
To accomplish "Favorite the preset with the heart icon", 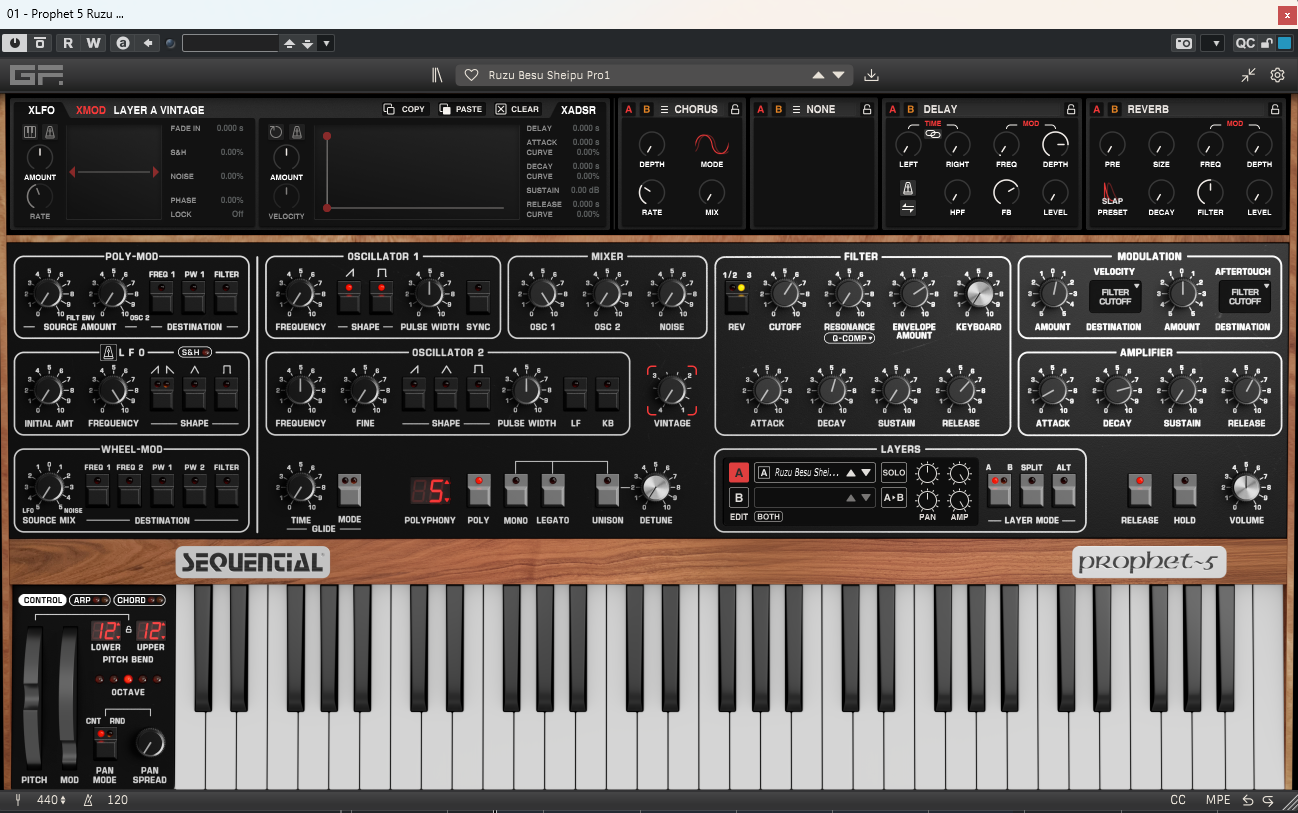I will (x=472, y=75).
